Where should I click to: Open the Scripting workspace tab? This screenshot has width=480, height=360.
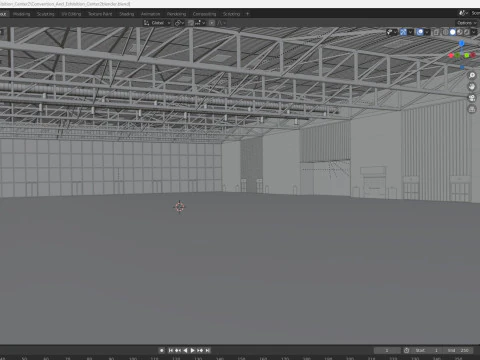[x=231, y=14]
